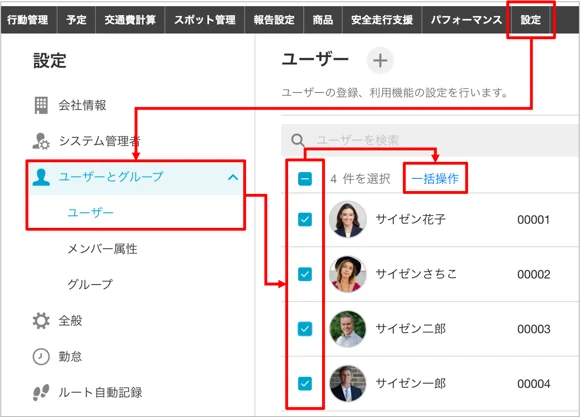The image size is (580, 417).
Task: Open ルート自動記録 settings
Action: (100, 393)
